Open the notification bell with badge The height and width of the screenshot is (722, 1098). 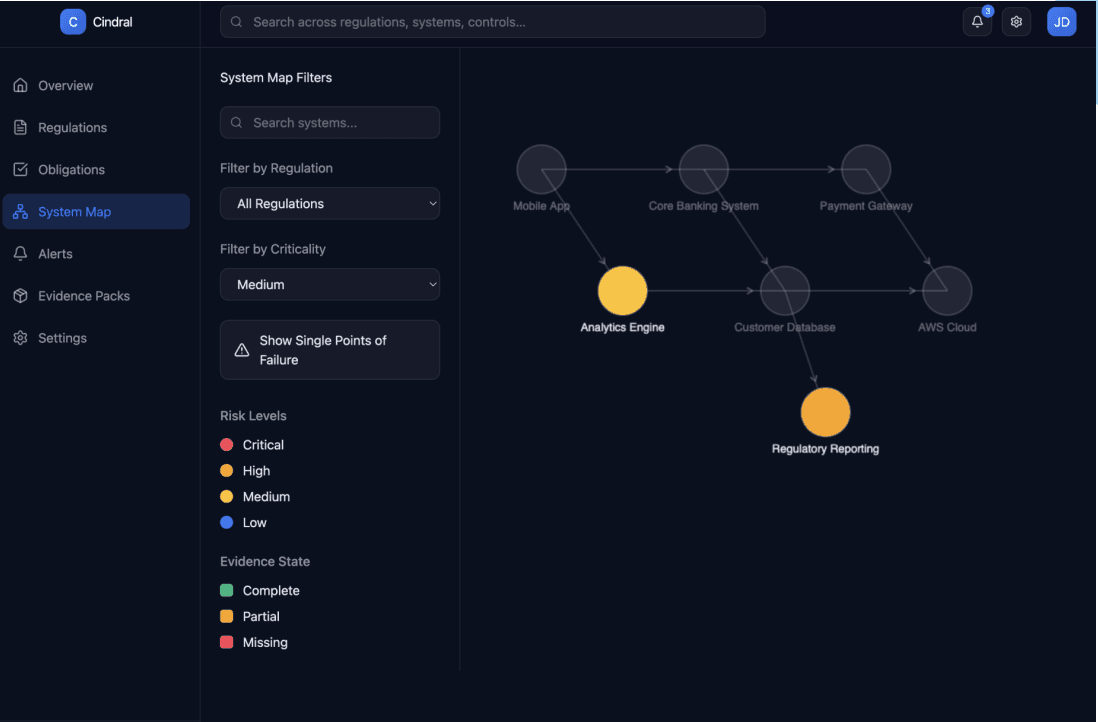(x=977, y=21)
